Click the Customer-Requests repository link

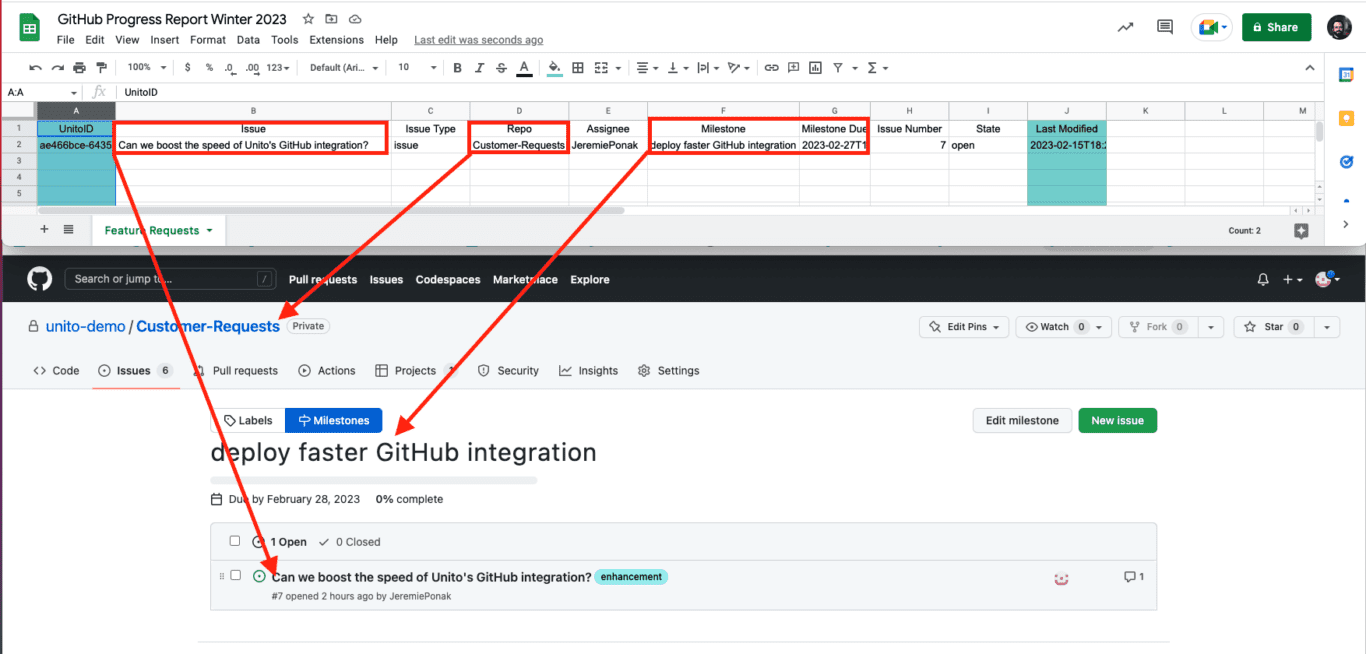pyautogui.click(x=208, y=326)
